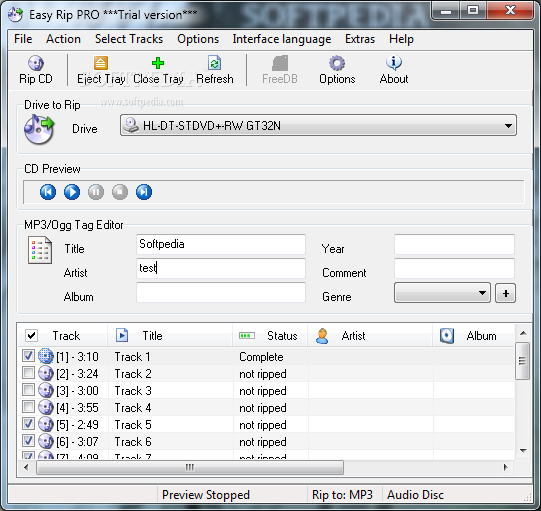Click the disc icon of track [4]
The width and height of the screenshot is (541, 511).
(46, 407)
